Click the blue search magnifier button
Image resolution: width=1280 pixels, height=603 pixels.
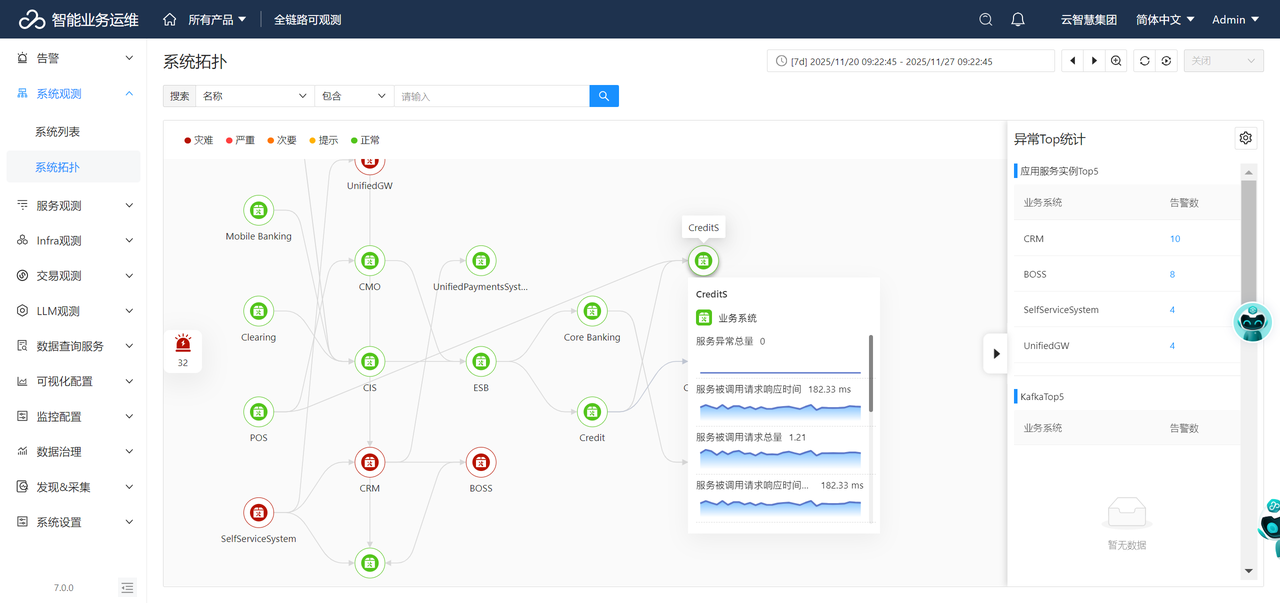tap(604, 96)
